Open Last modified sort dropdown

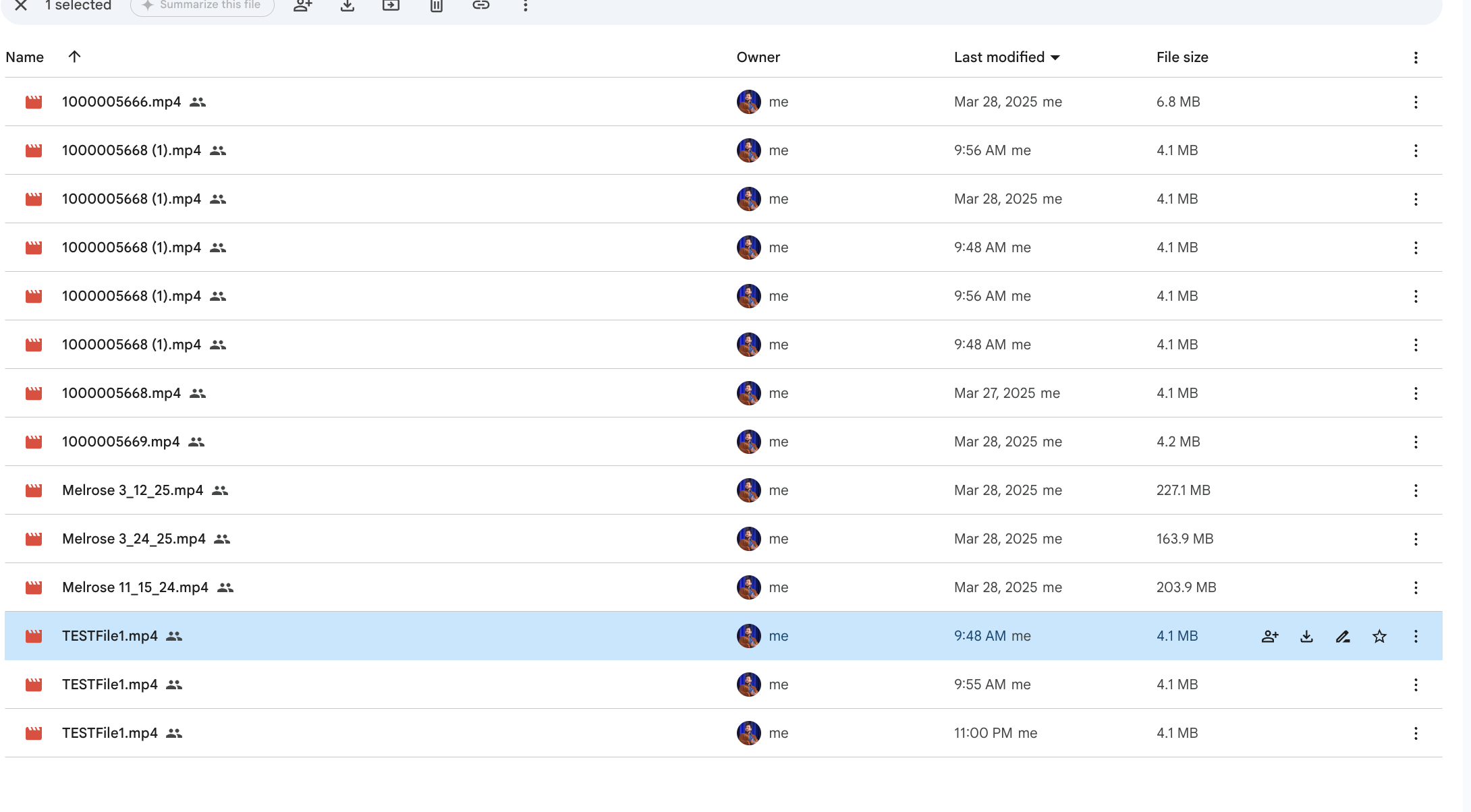pyautogui.click(x=1007, y=57)
